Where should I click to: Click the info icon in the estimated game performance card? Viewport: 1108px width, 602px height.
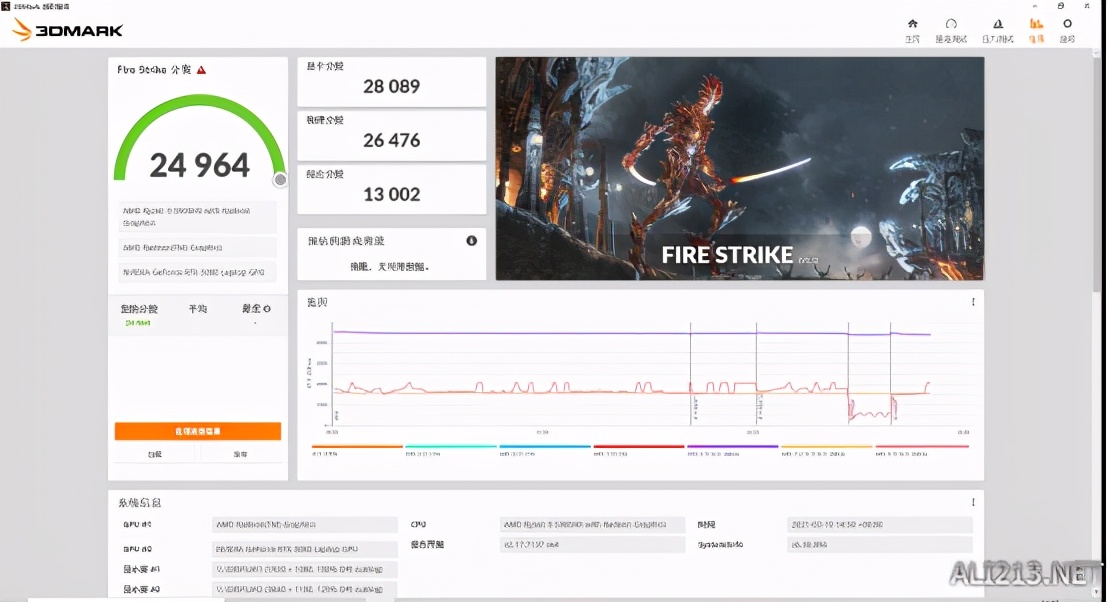click(471, 241)
